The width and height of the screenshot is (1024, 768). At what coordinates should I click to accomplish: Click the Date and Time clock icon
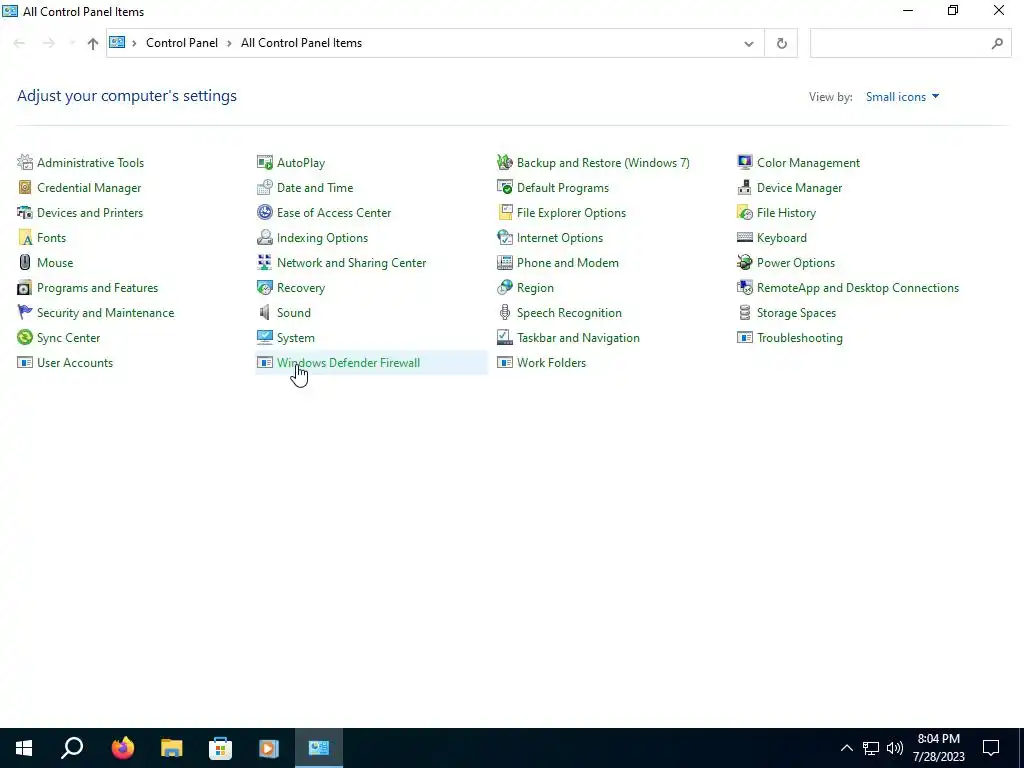(264, 187)
